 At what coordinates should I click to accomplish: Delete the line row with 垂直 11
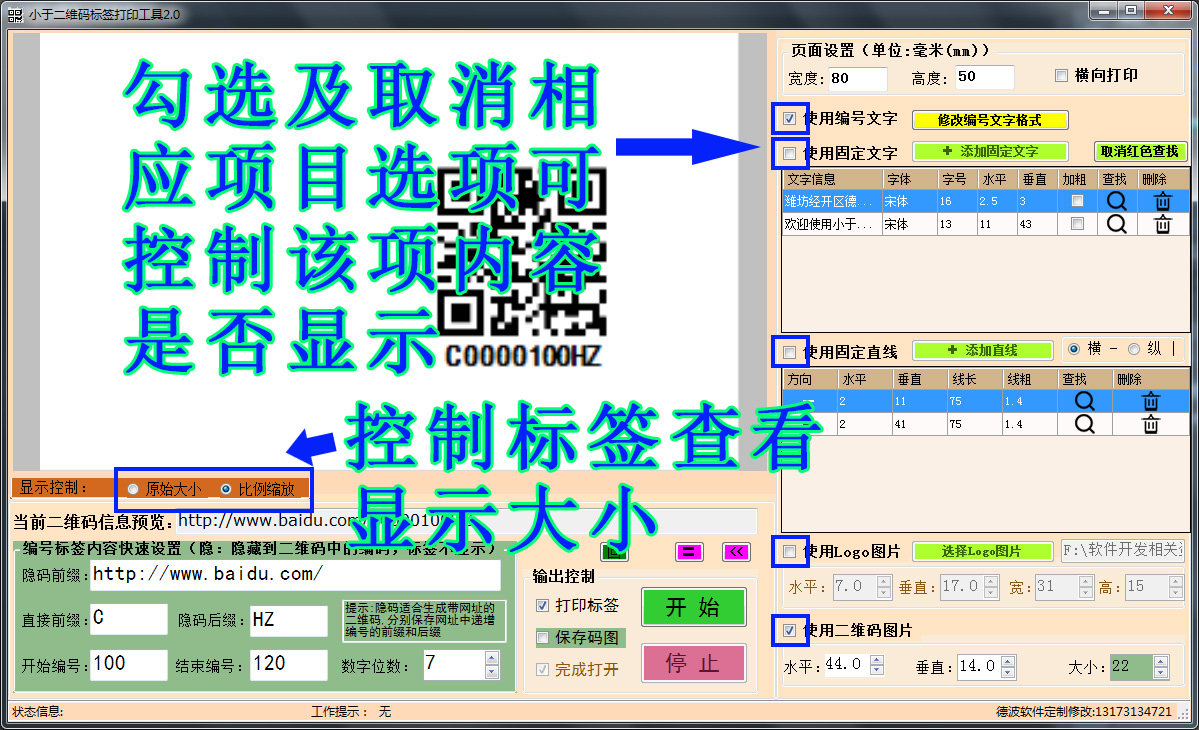click(x=1150, y=401)
